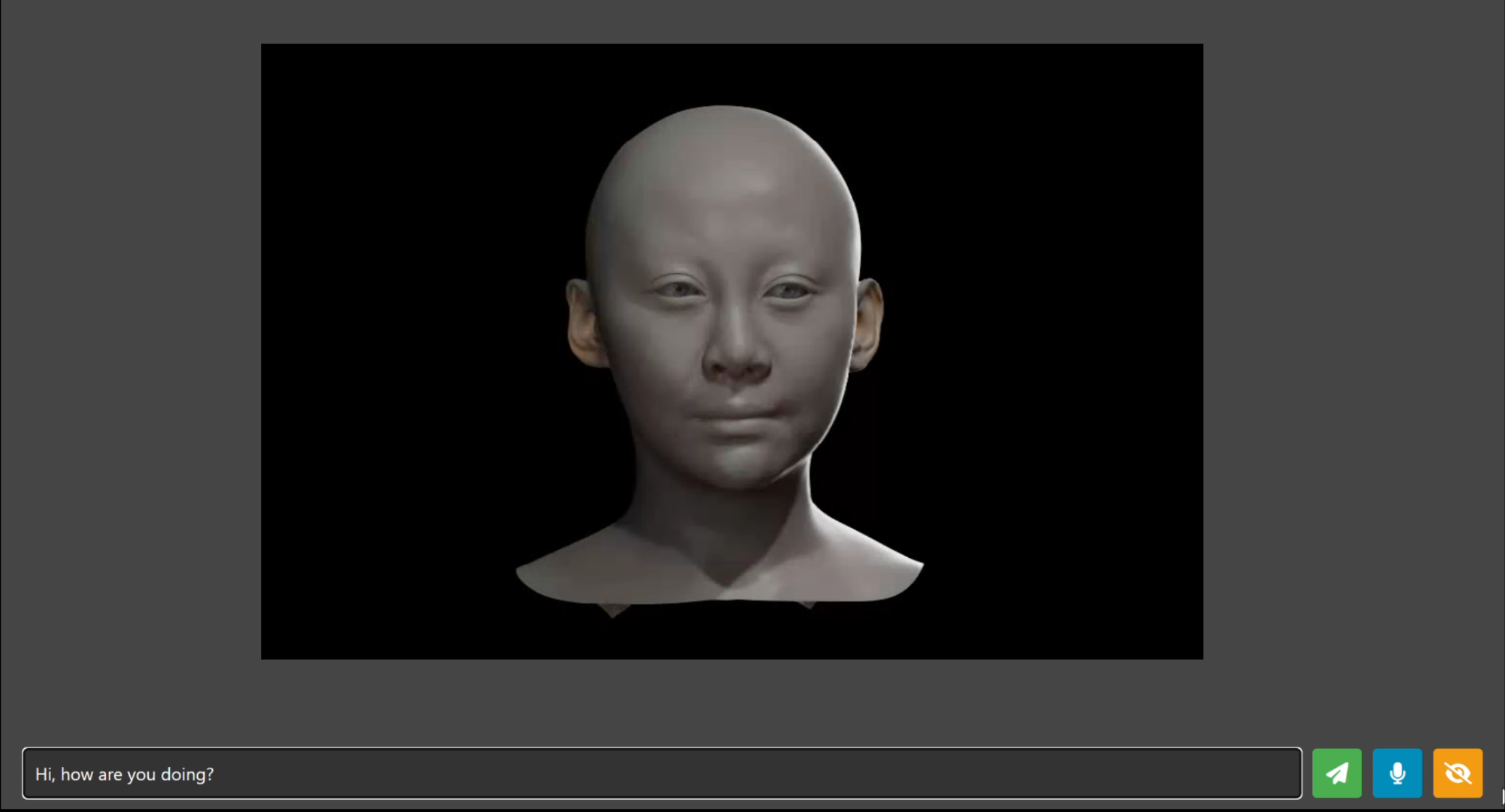This screenshot has width=1505, height=812.
Task: Start voice input with the microphone button
Action: click(x=1397, y=773)
